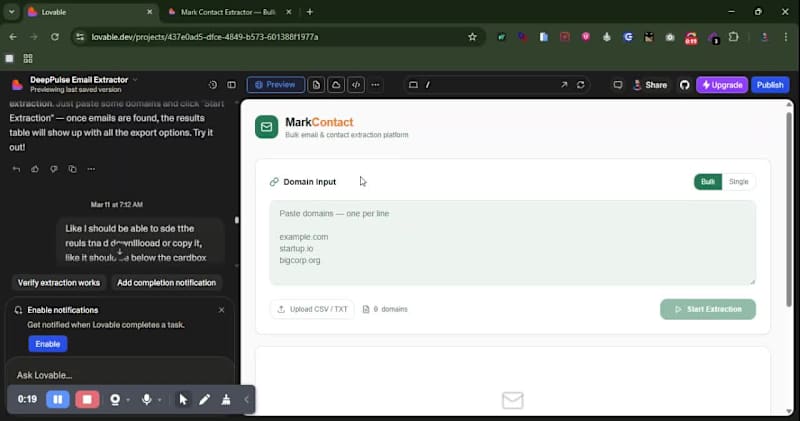Viewport: 800px width, 421px height.
Task: Open the comments icon beside Share
Action: tap(618, 85)
